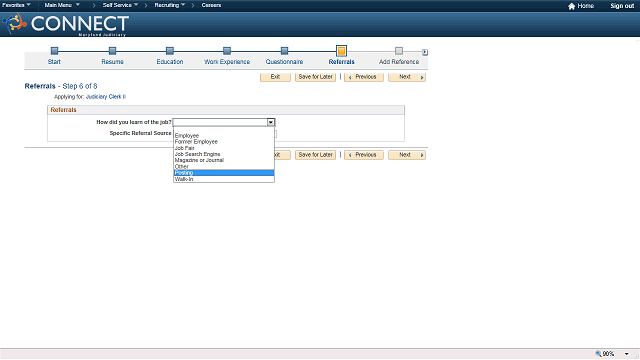Image resolution: width=640 pixels, height=360 pixels.
Task: Click the orange Referrals step icon
Action: pos(341,51)
